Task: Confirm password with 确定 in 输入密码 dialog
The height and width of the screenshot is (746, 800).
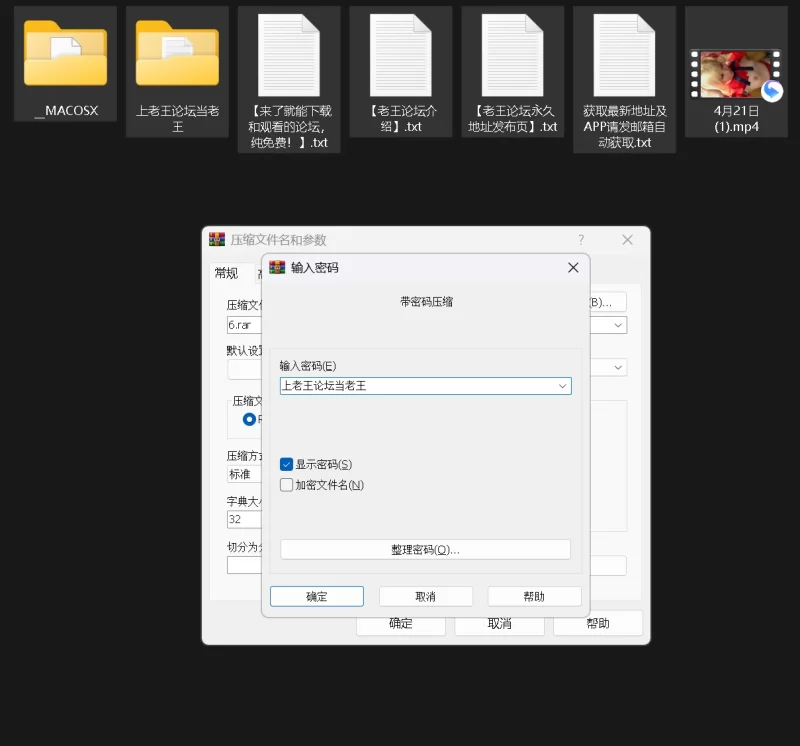Action: (x=317, y=596)
